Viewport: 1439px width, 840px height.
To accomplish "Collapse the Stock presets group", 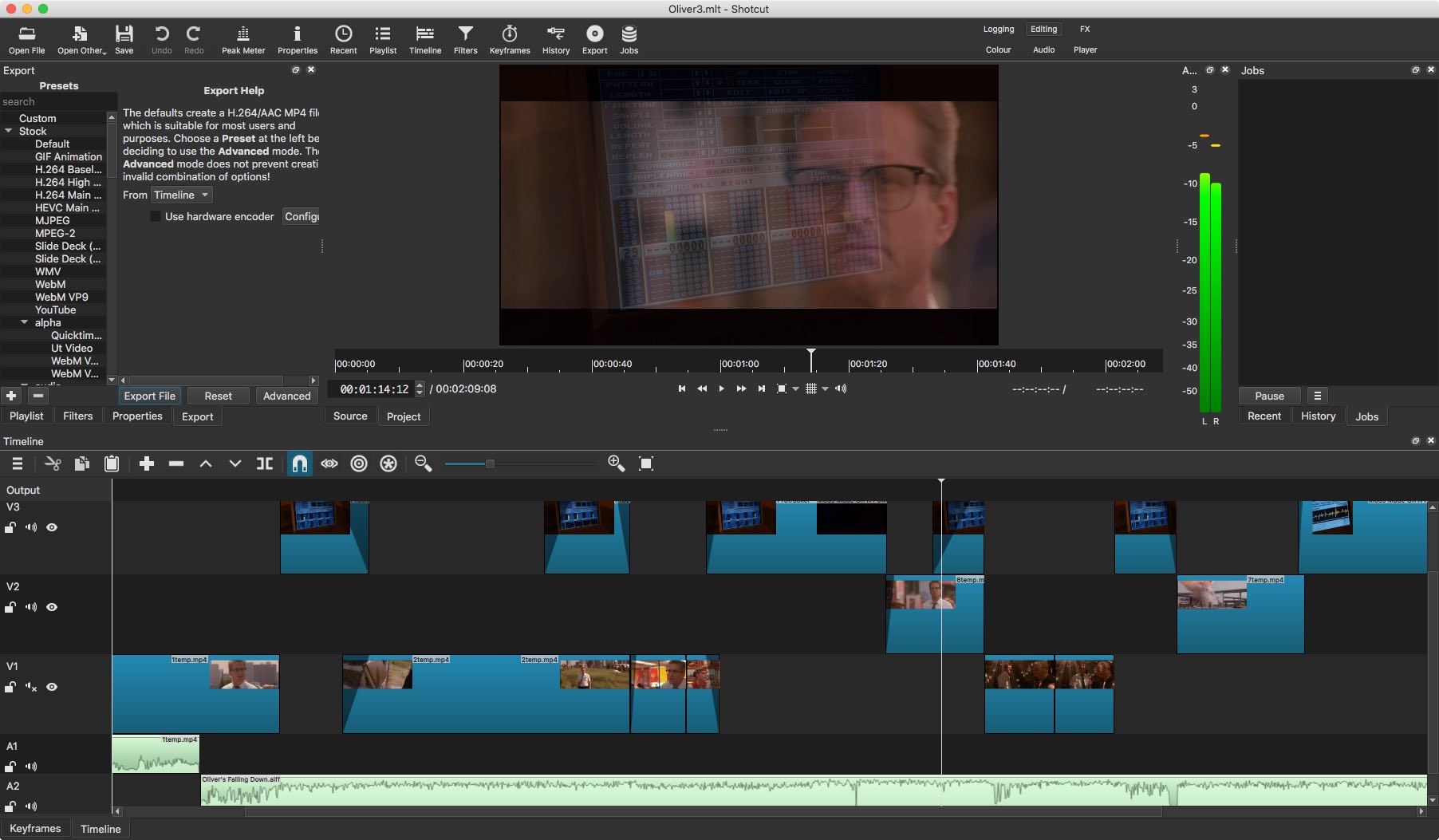I will (x=9, y=131).
